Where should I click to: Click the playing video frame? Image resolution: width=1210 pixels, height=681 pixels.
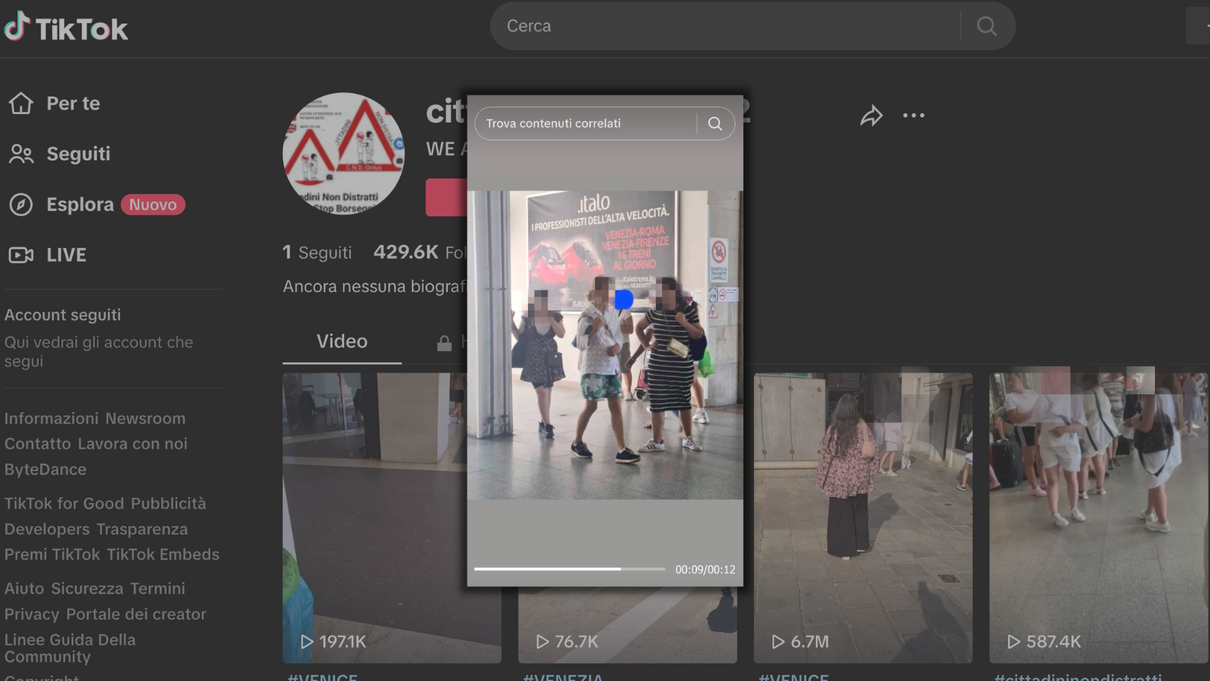[605, 345]
